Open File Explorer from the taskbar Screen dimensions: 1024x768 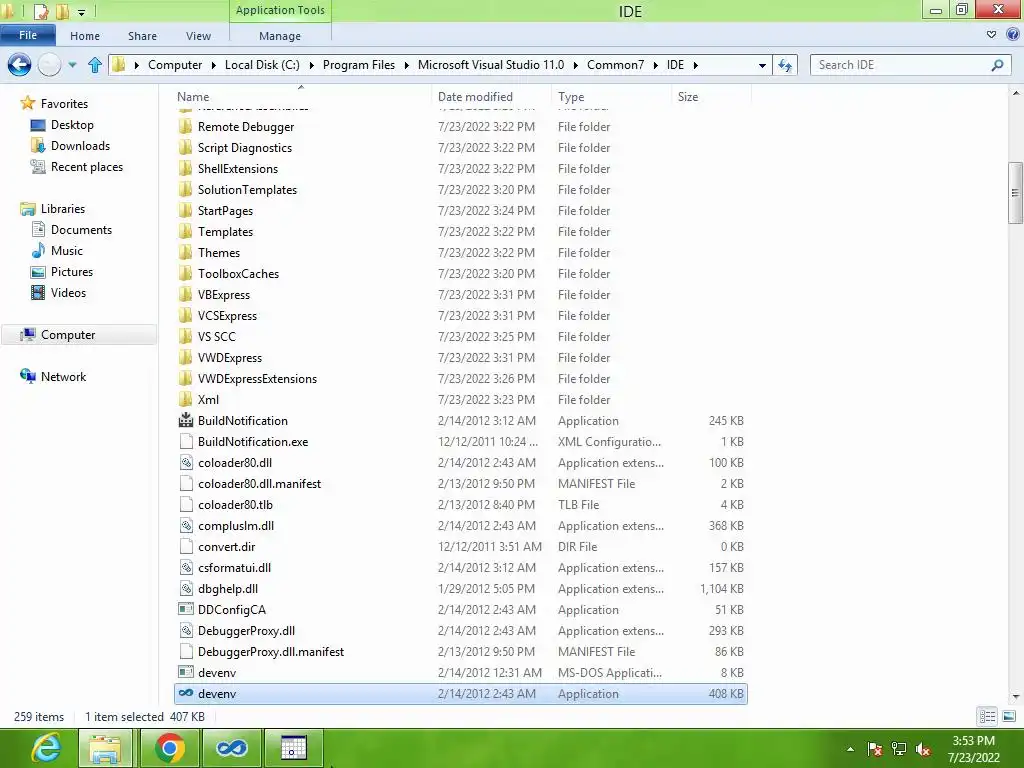coord(105,748)
